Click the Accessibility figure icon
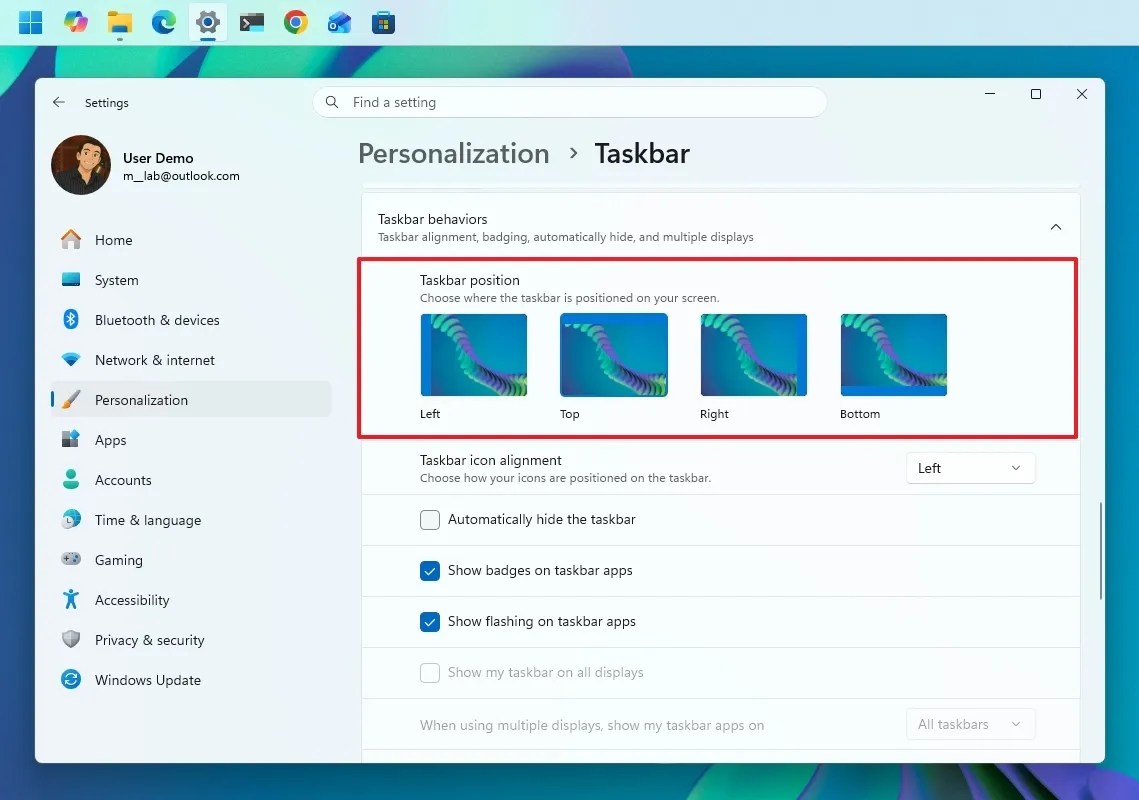This screenshot has height=800, width=1139. 70,599
